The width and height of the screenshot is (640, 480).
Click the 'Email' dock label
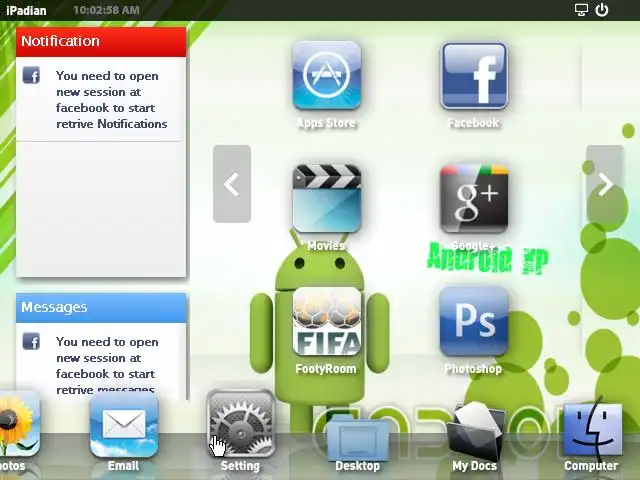[x=123, y=466]
